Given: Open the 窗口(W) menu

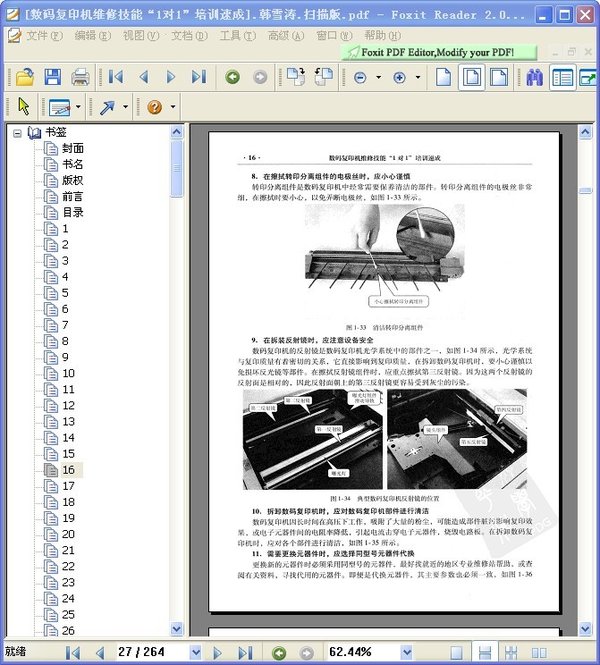Looking at the screenshot, I should pyautogui.click(x=334, y=36).
